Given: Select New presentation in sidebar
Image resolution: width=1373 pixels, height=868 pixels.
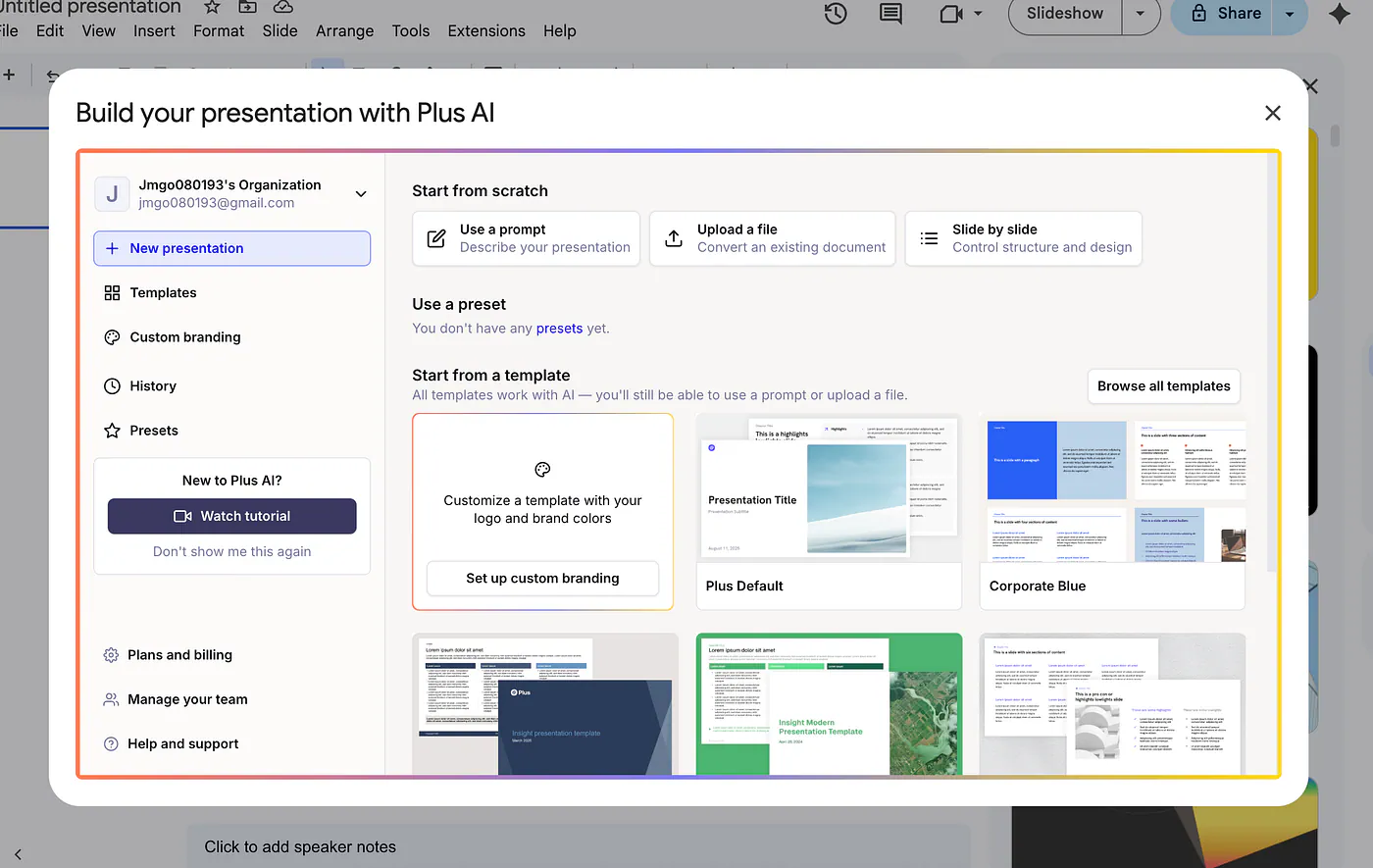Looking at the screenshot, I should pyautogui.click(x=232, y=248).
